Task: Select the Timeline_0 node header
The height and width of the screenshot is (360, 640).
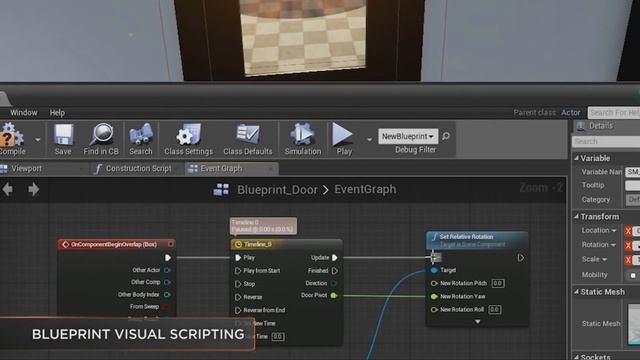Action: [x=286, y=244]
